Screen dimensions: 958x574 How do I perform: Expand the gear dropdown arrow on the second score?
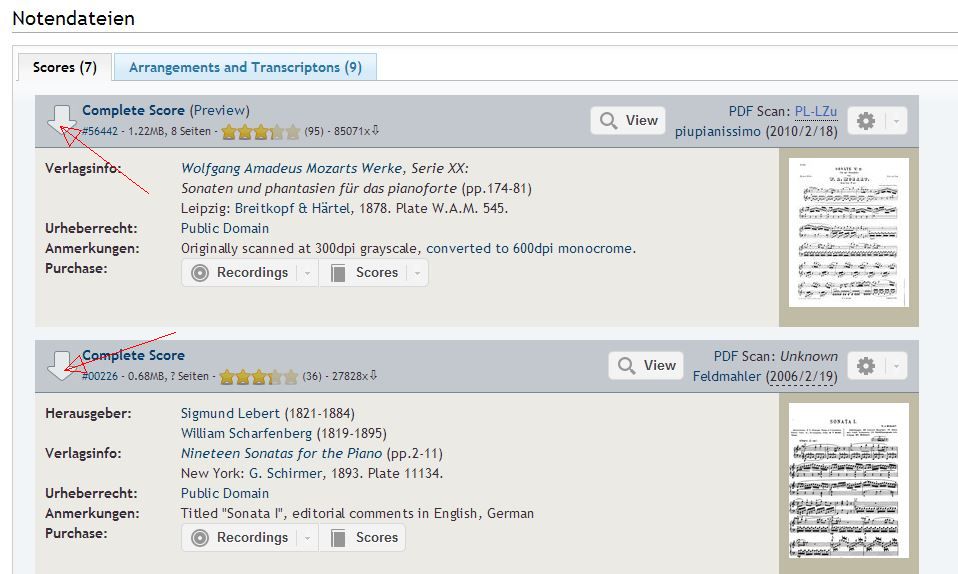point(896,366)
